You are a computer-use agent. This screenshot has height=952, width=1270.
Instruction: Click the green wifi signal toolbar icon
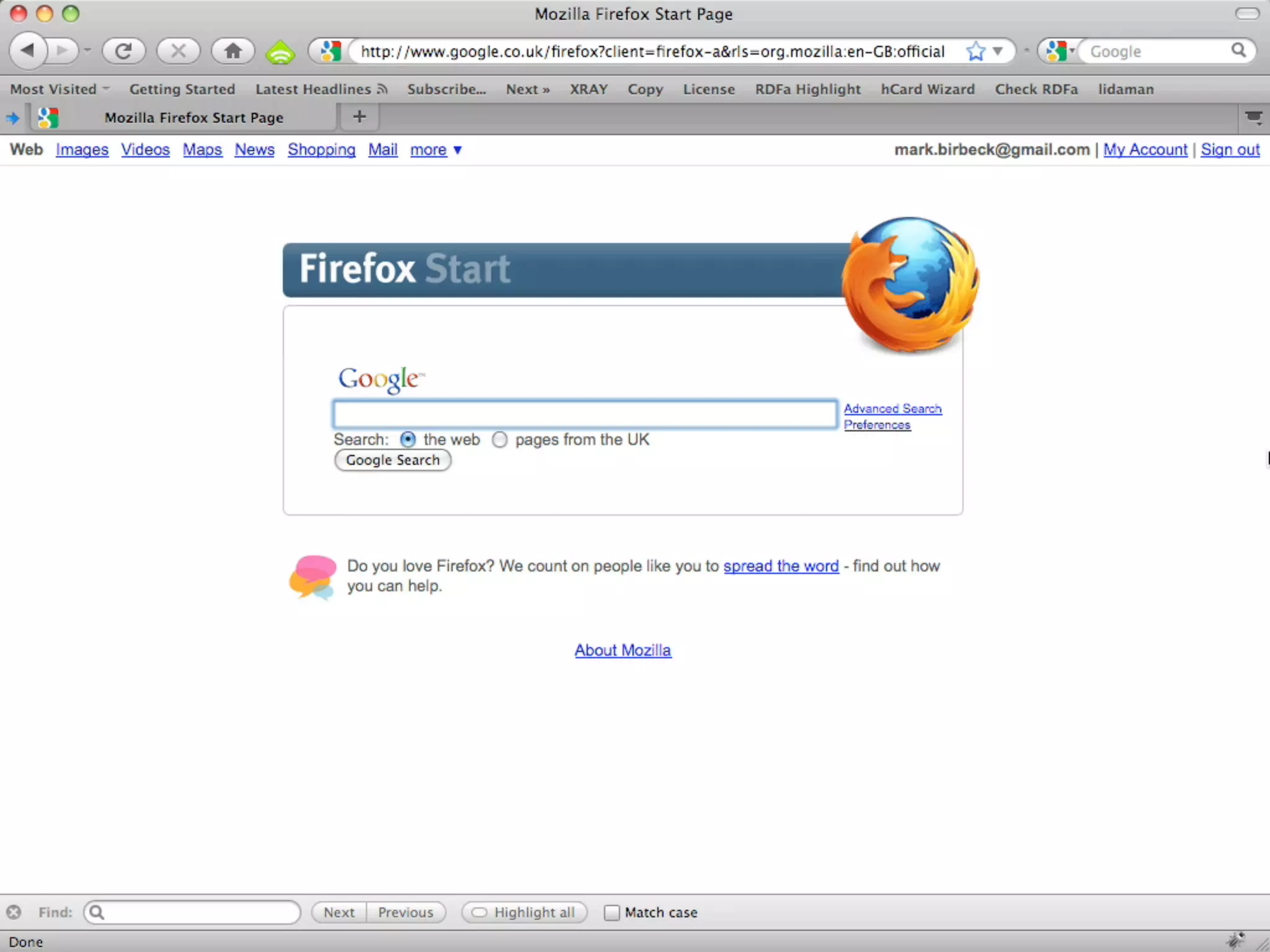pos(280,52)
